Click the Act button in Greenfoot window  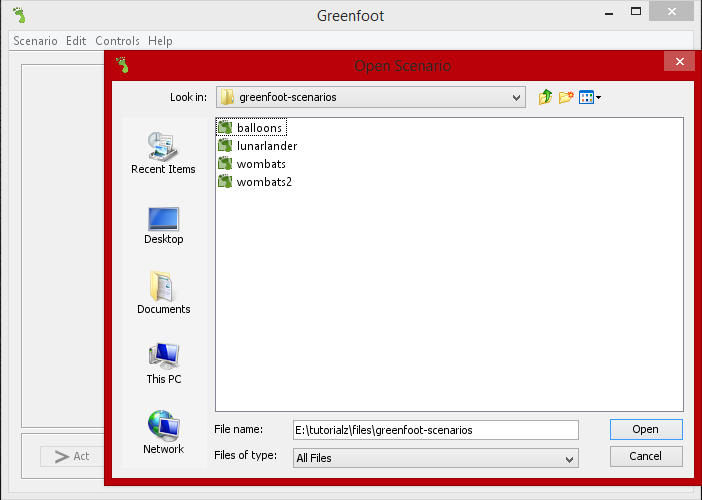pos(72,456)
